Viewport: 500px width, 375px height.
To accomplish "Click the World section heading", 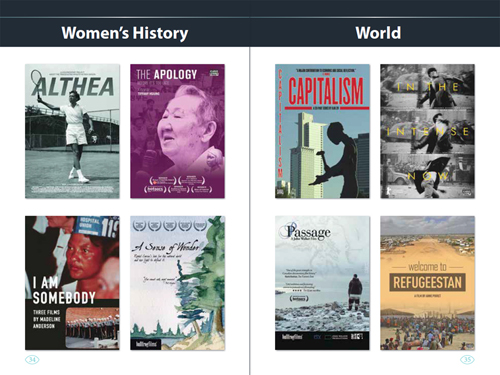I will pyautogui.click(x=378, y=33).
